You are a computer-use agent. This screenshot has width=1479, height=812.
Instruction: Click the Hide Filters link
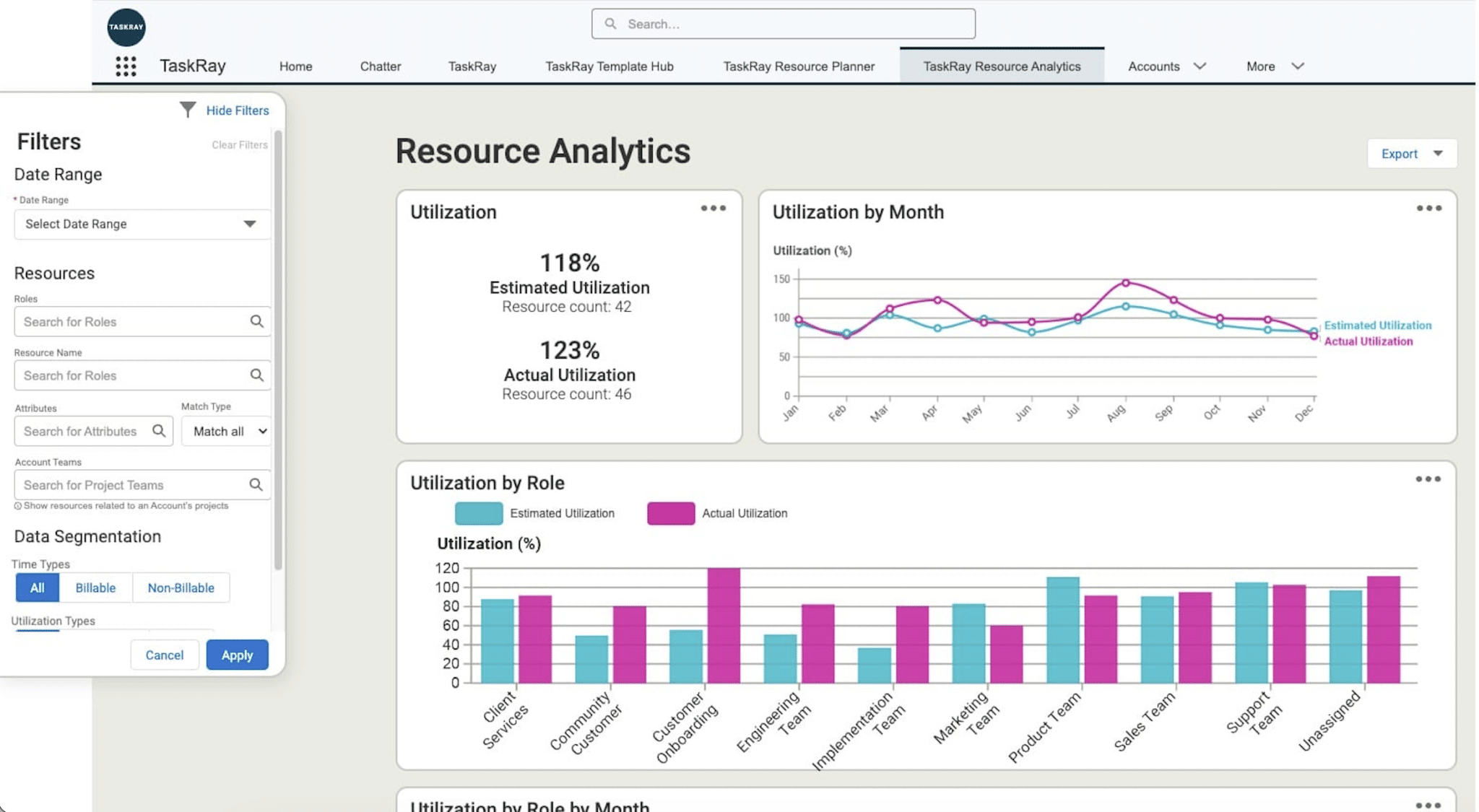pos(238,110)
